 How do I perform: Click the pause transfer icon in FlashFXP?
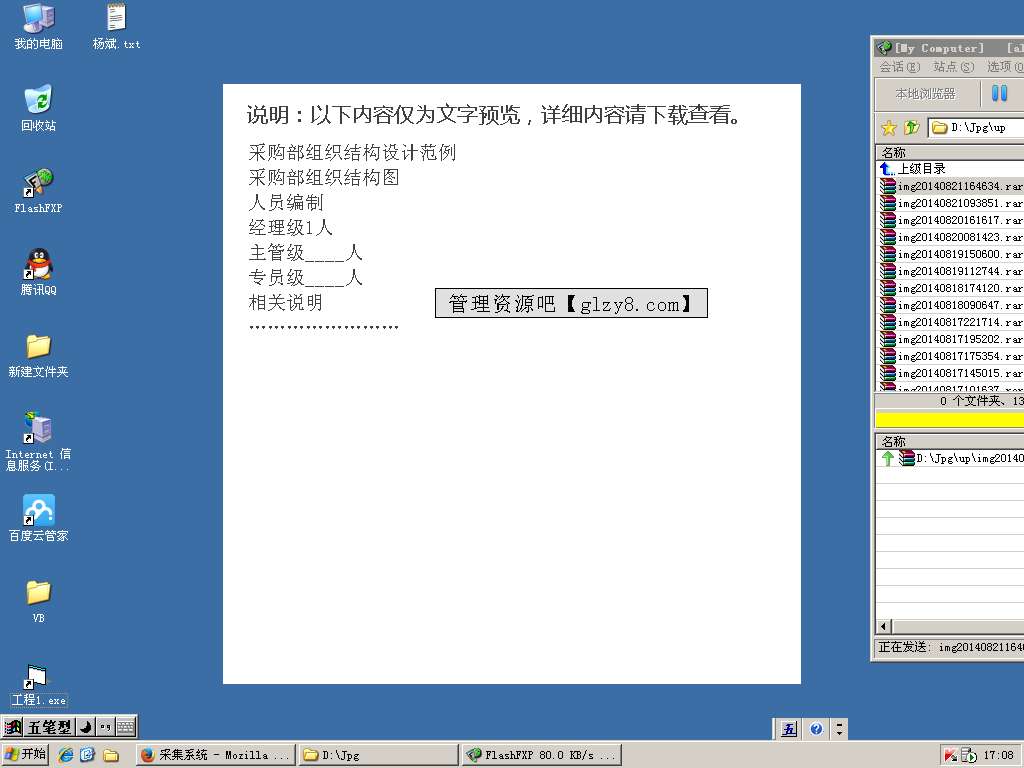tap(999, 94)
